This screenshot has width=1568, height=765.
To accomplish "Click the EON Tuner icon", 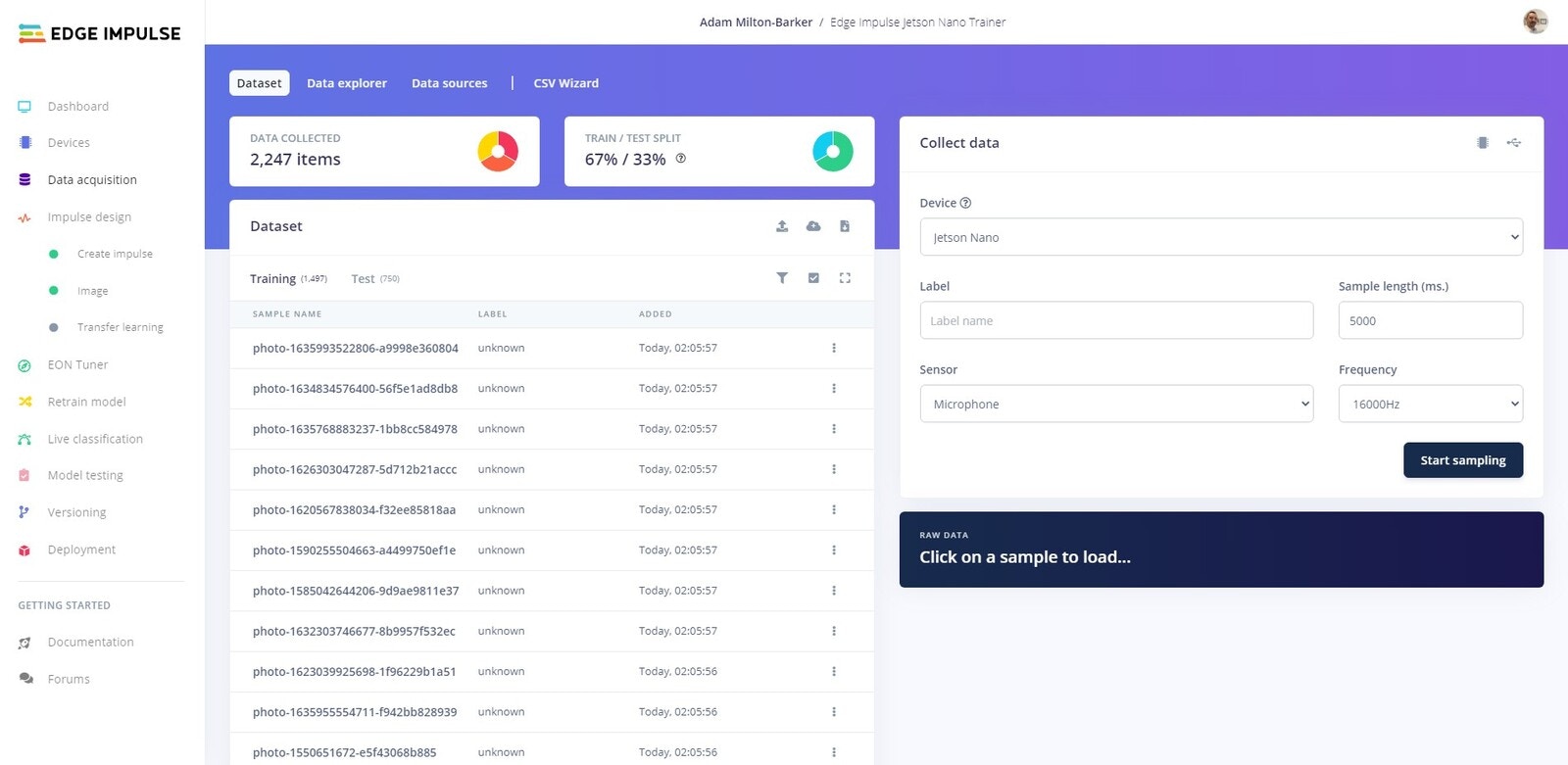I will 24,365.
